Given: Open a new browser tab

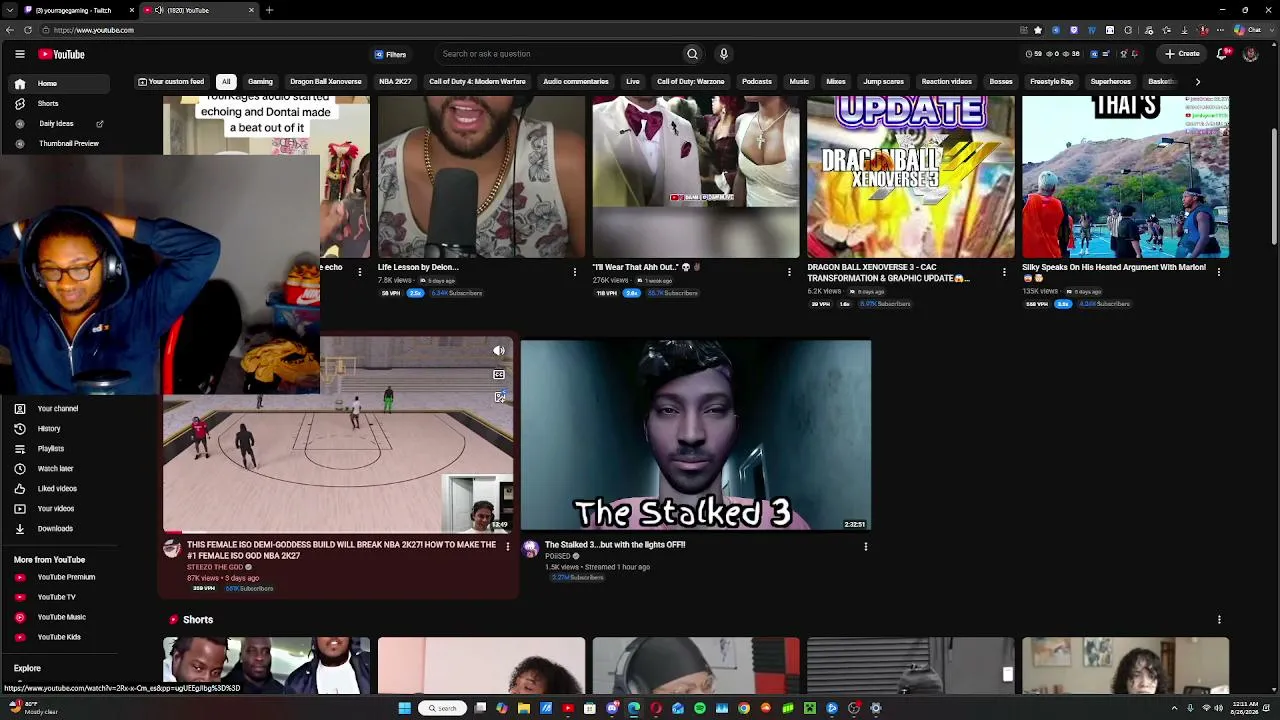Looking at the screenshot, I should 269,10.
